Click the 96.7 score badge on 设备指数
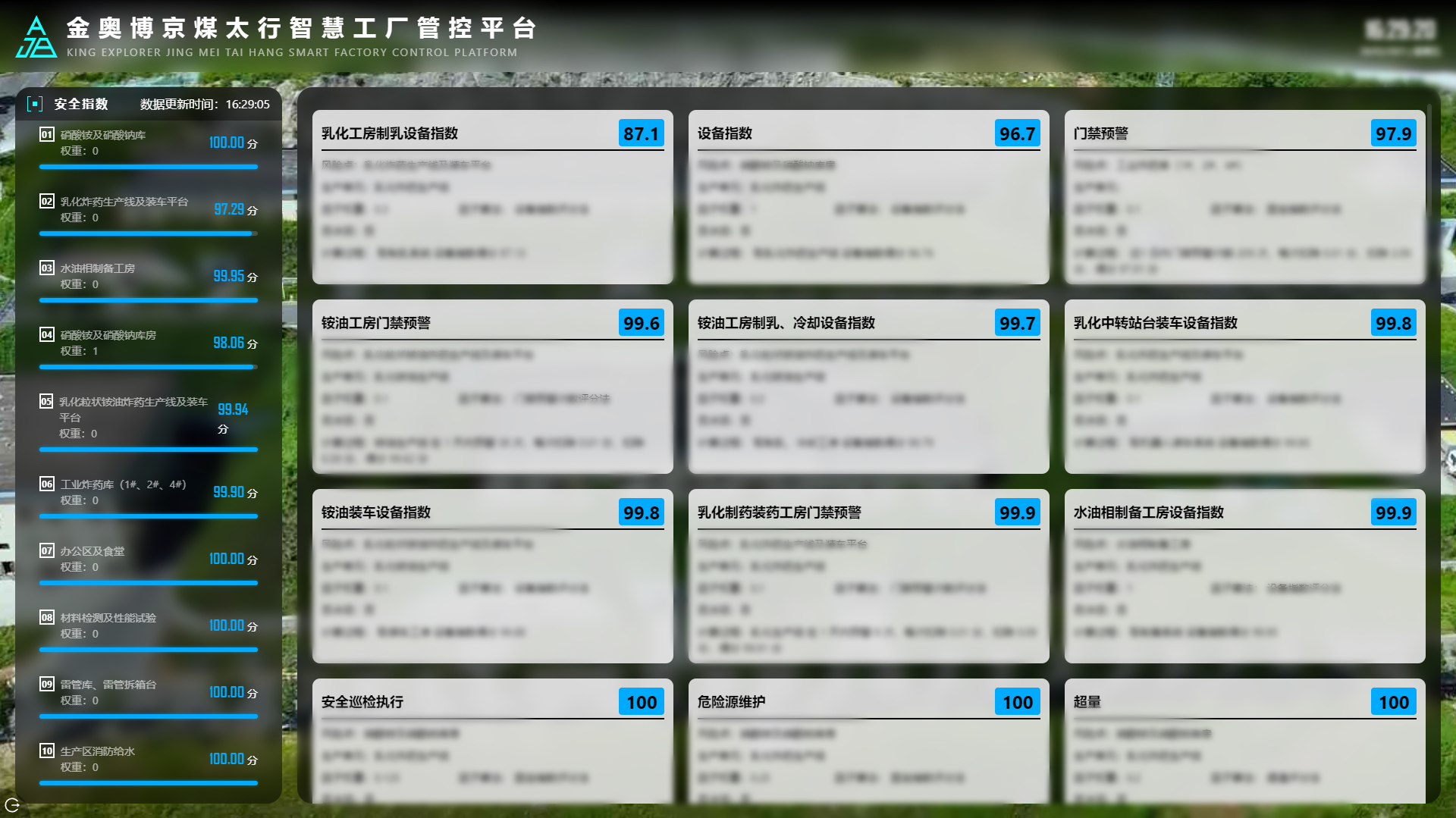This screenshot has width=1456, height=818. point(1017,133)
